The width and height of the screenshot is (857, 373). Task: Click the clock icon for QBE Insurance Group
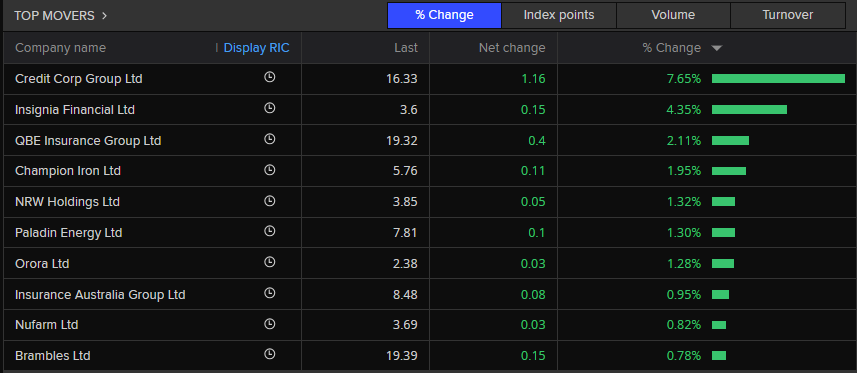coord(269,139)
